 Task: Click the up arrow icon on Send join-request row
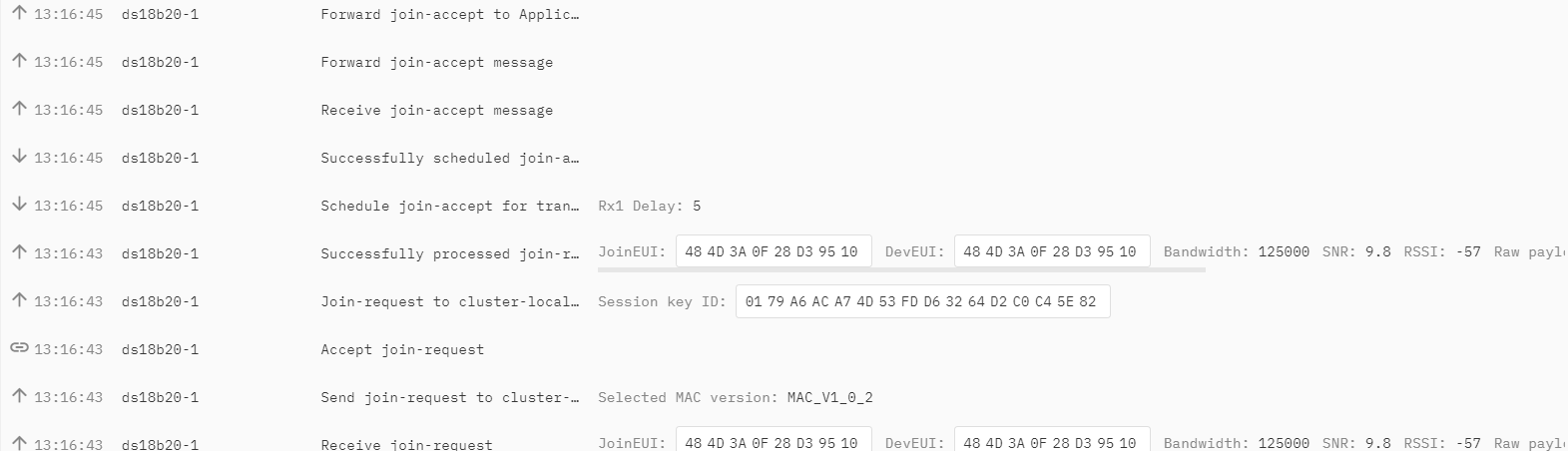pyautogui.click(x=19, y=396)
